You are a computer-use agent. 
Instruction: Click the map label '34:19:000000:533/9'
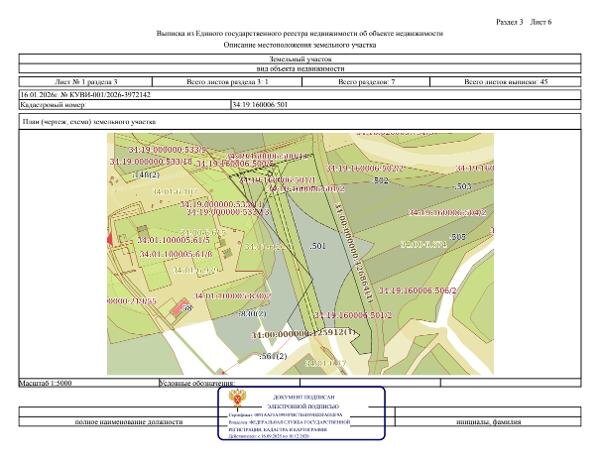(167, 150)
